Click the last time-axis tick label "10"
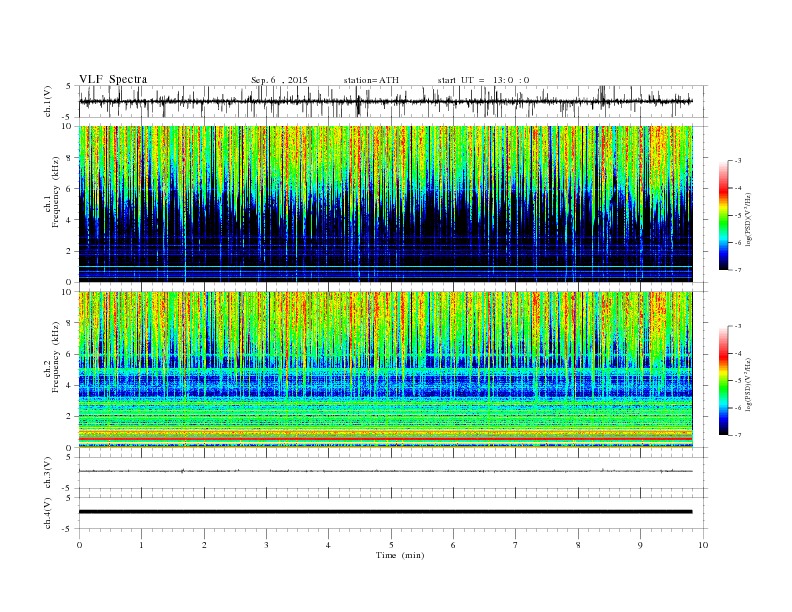 tap(703, 545)
